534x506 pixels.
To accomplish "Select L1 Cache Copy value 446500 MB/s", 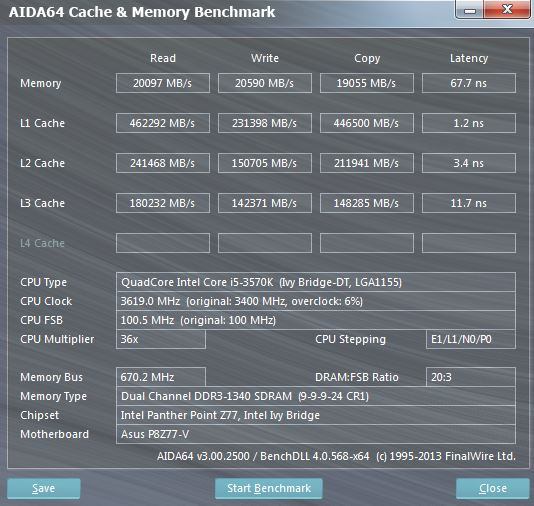I will 367,123.
